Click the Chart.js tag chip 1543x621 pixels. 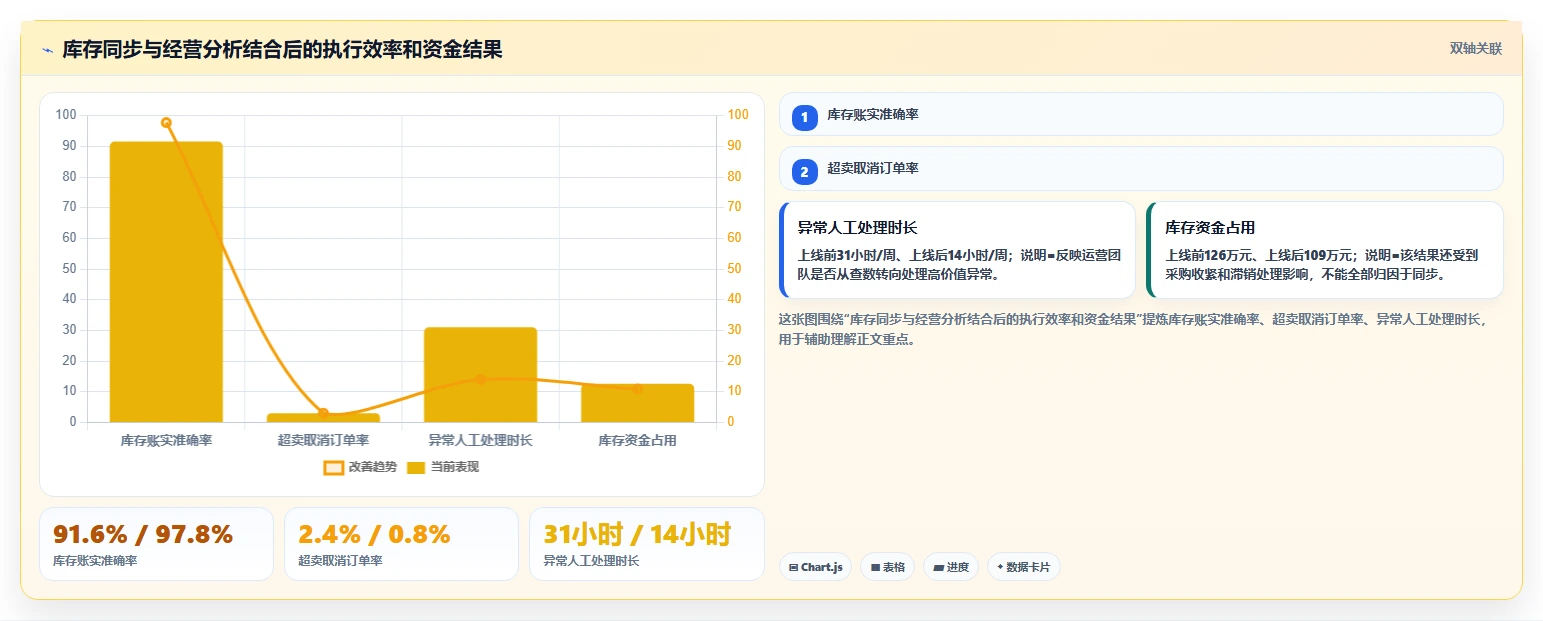(x=815, y=567)
